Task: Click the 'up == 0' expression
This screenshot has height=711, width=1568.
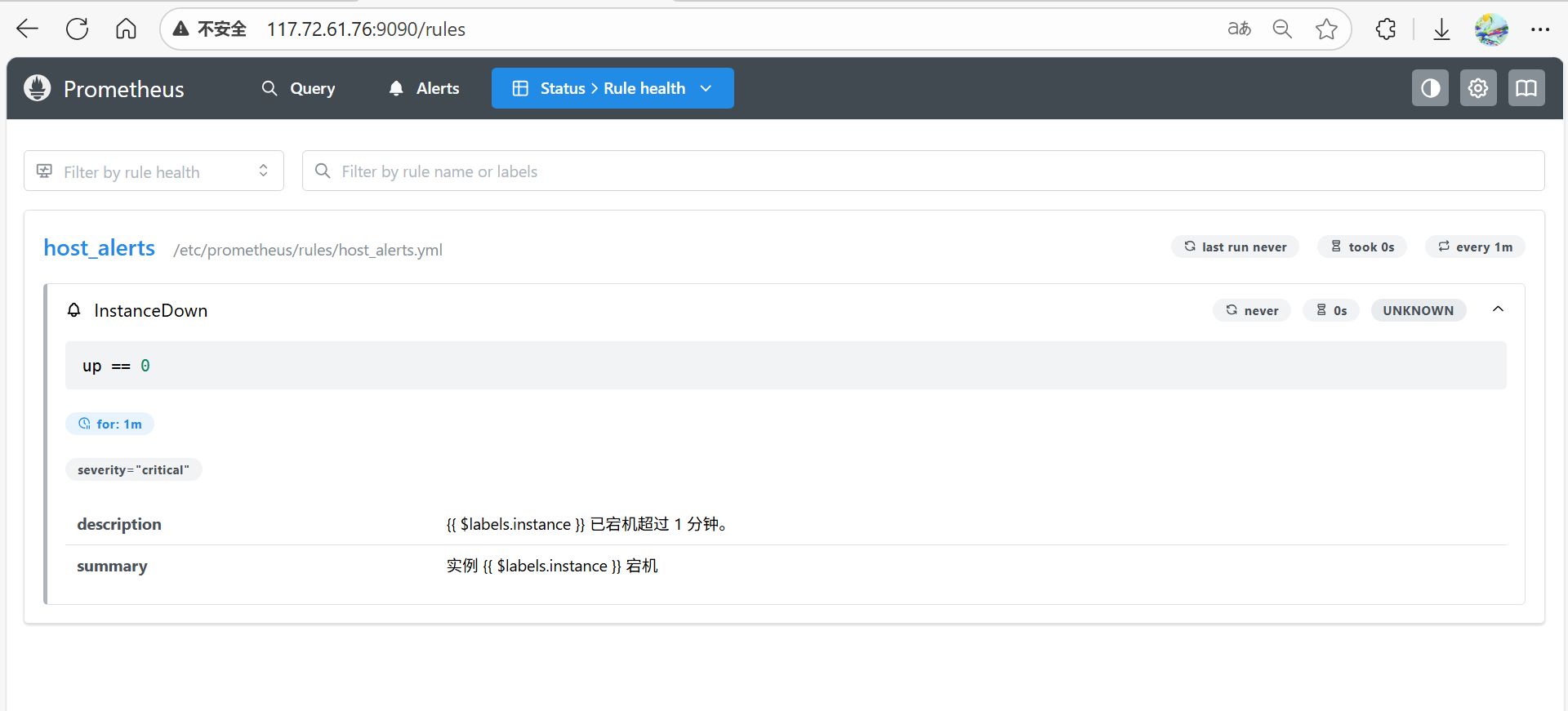Action: click(116, 366)
